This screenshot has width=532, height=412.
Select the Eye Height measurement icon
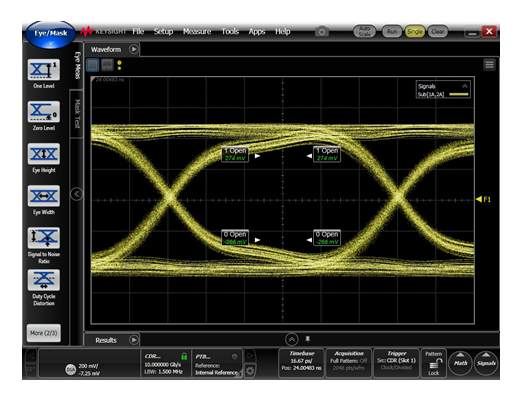tap(44, 154)
